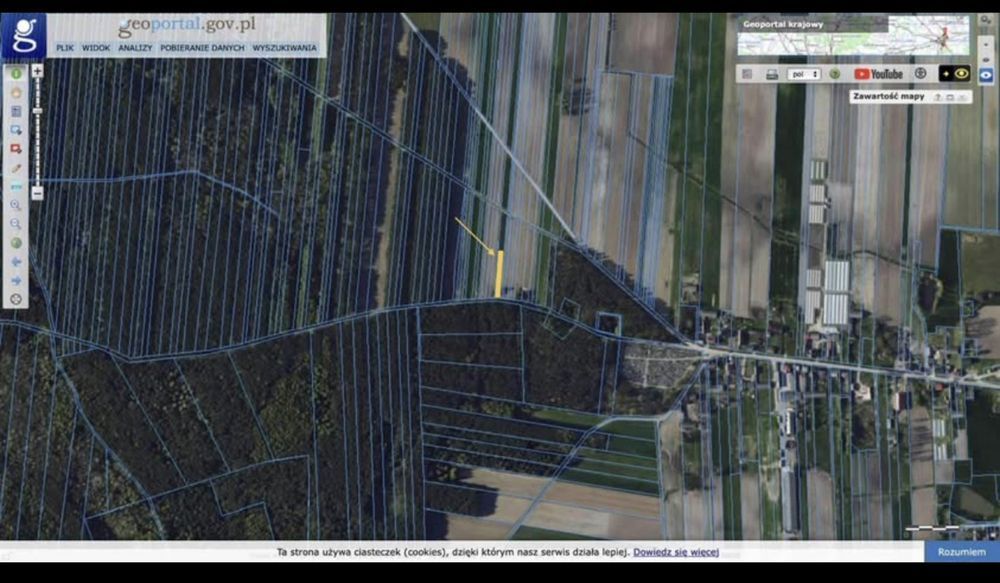
Task: Go to next map view arrow
Action: [16, 281]
